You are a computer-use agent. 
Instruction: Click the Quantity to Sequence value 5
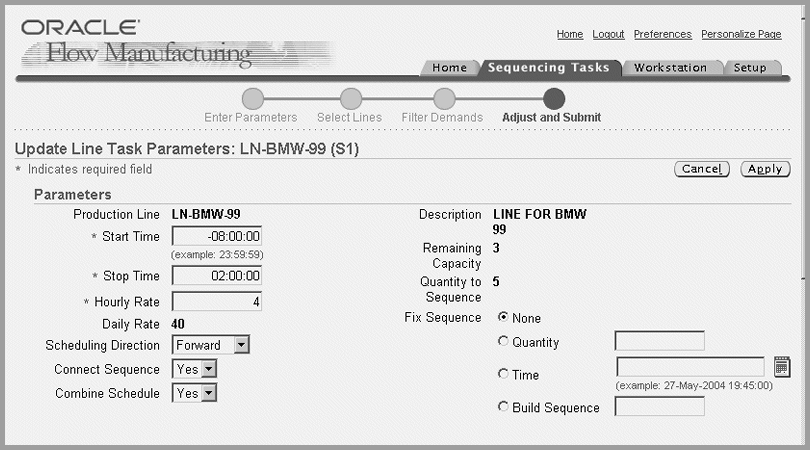pos(496,282)
